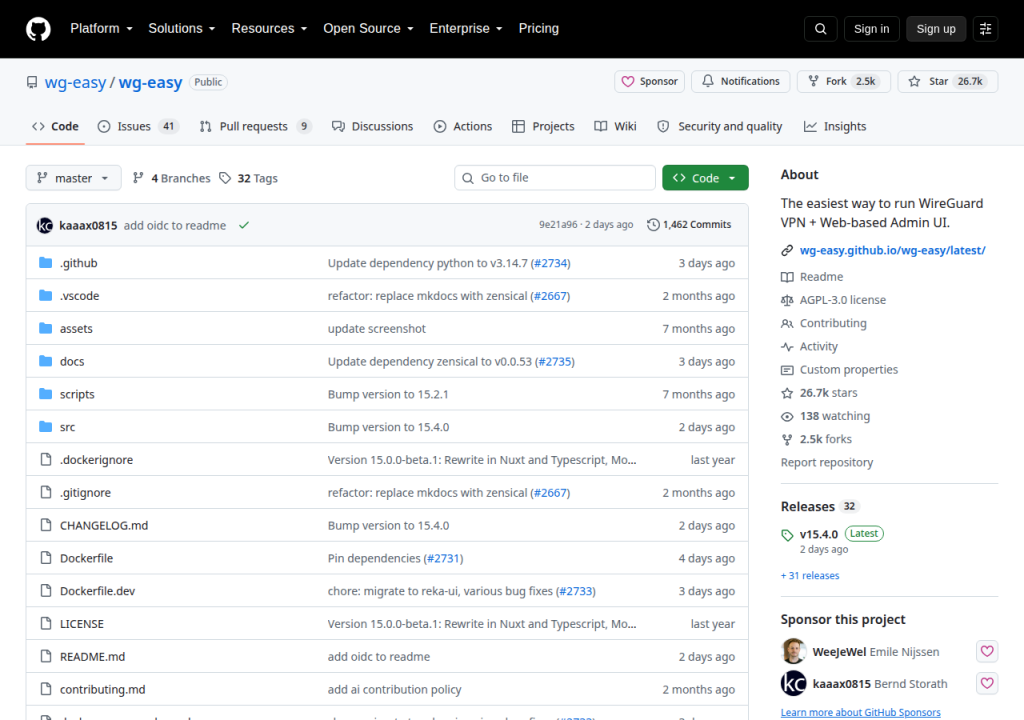Open pull request #2734 link
Image resolution: width=1024 pixels, height=720 pixels.
pos(551,263)
